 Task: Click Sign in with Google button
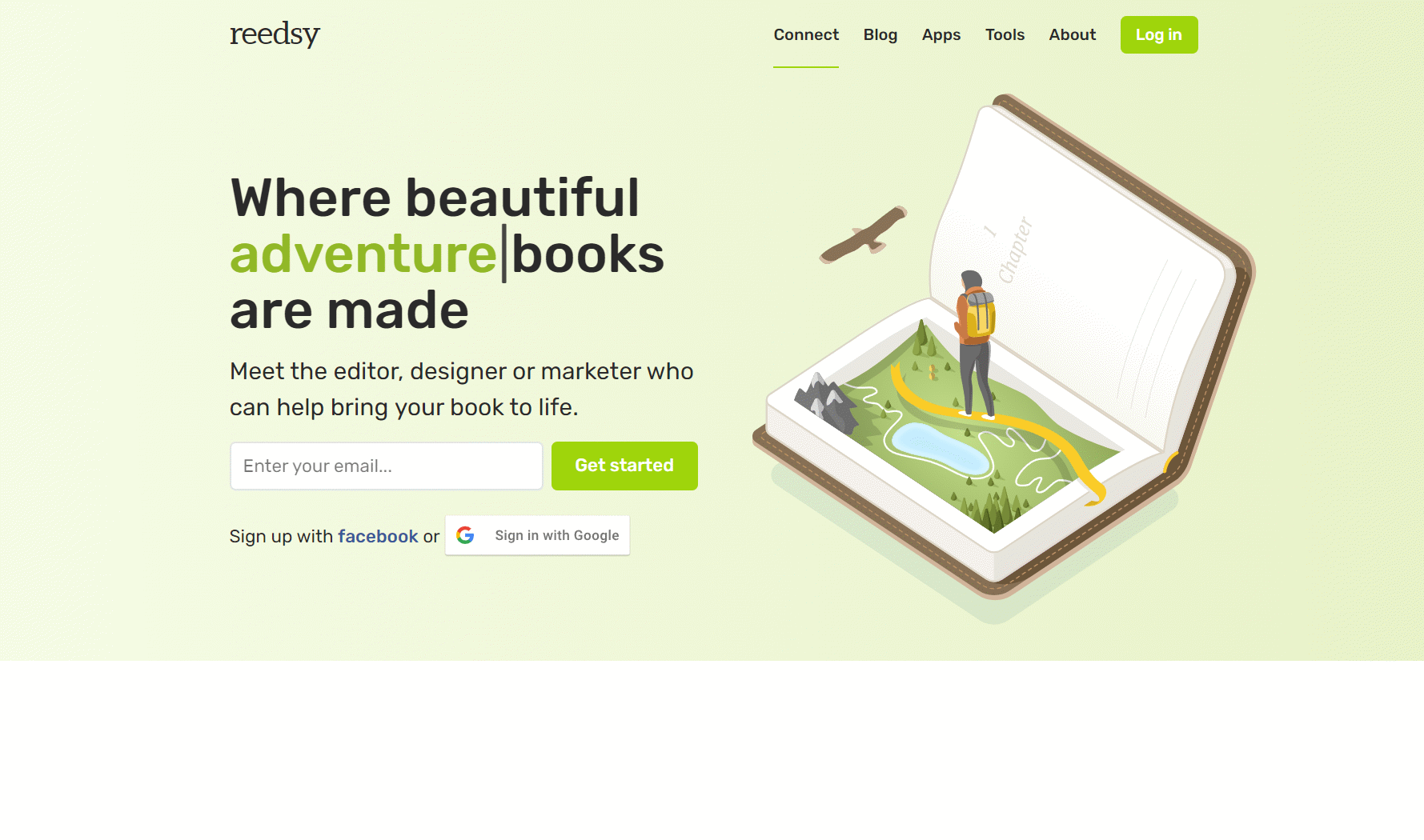tap(537, 535)
